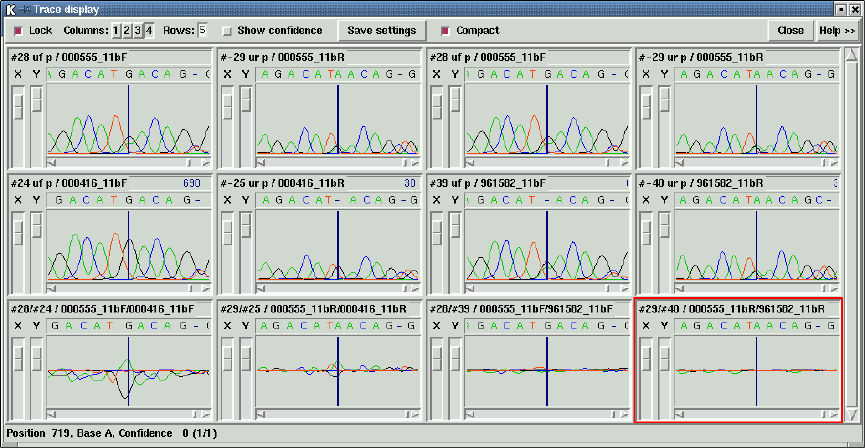Choose 4 columns option
The height and width of the screenshot is (448, 865).
point(149,30)
